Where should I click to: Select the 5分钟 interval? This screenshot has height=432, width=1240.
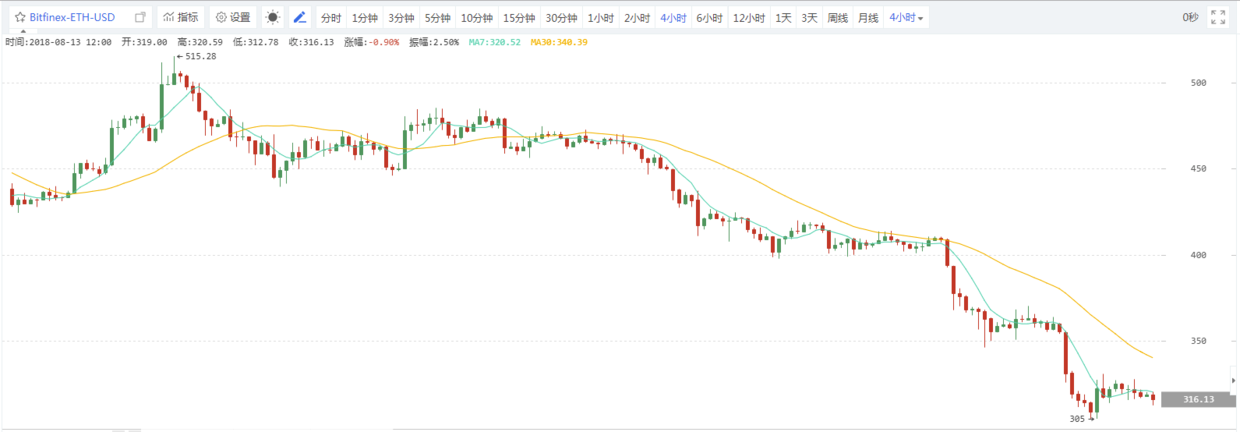click(437, 18)
